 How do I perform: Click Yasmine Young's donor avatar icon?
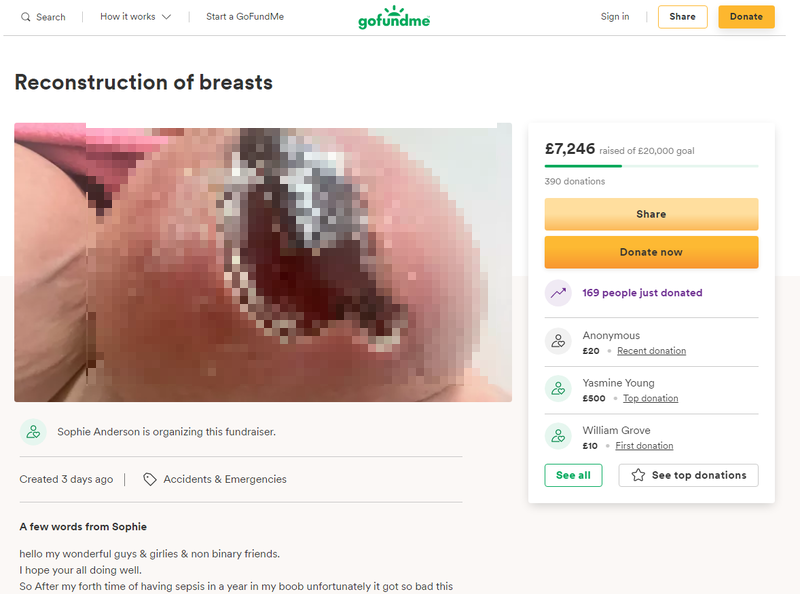pos(557,389)
